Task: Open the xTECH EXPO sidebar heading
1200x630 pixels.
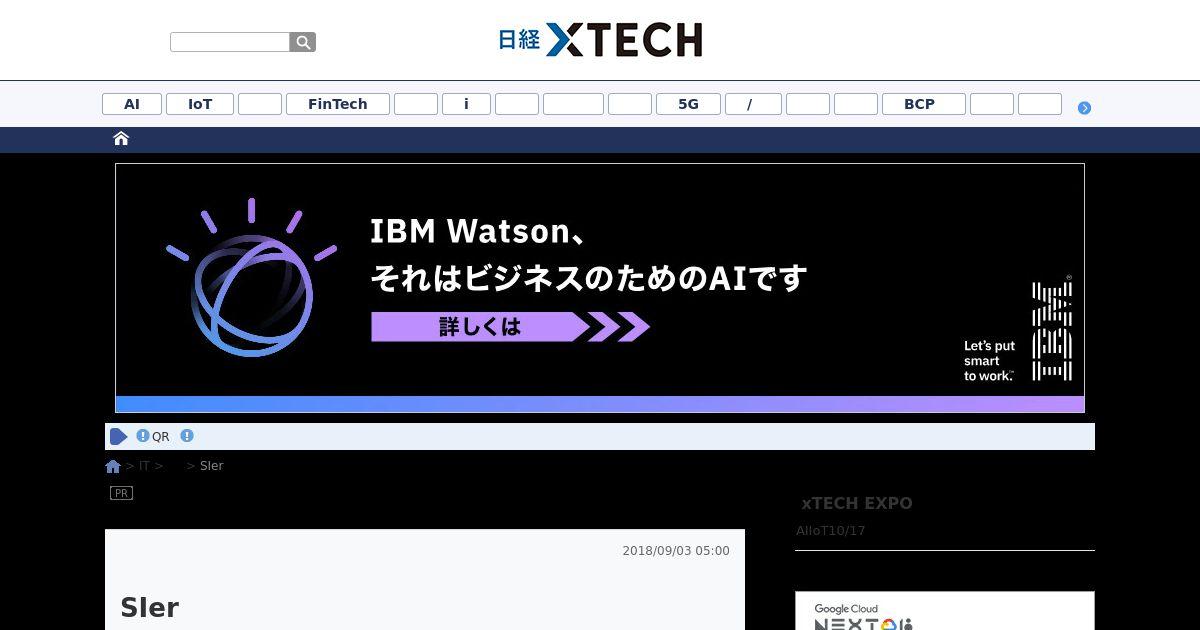Action: coord(857,504)
